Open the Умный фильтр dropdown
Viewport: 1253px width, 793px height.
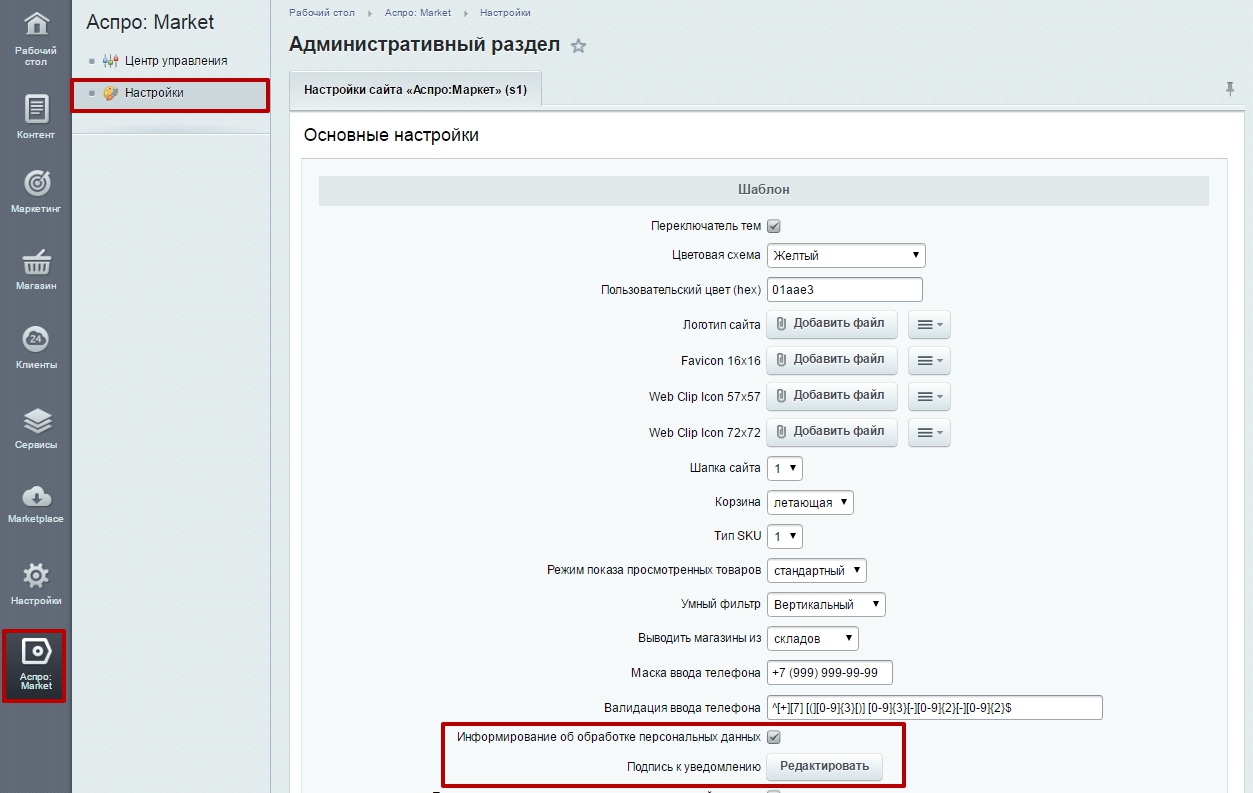[826, 604]
